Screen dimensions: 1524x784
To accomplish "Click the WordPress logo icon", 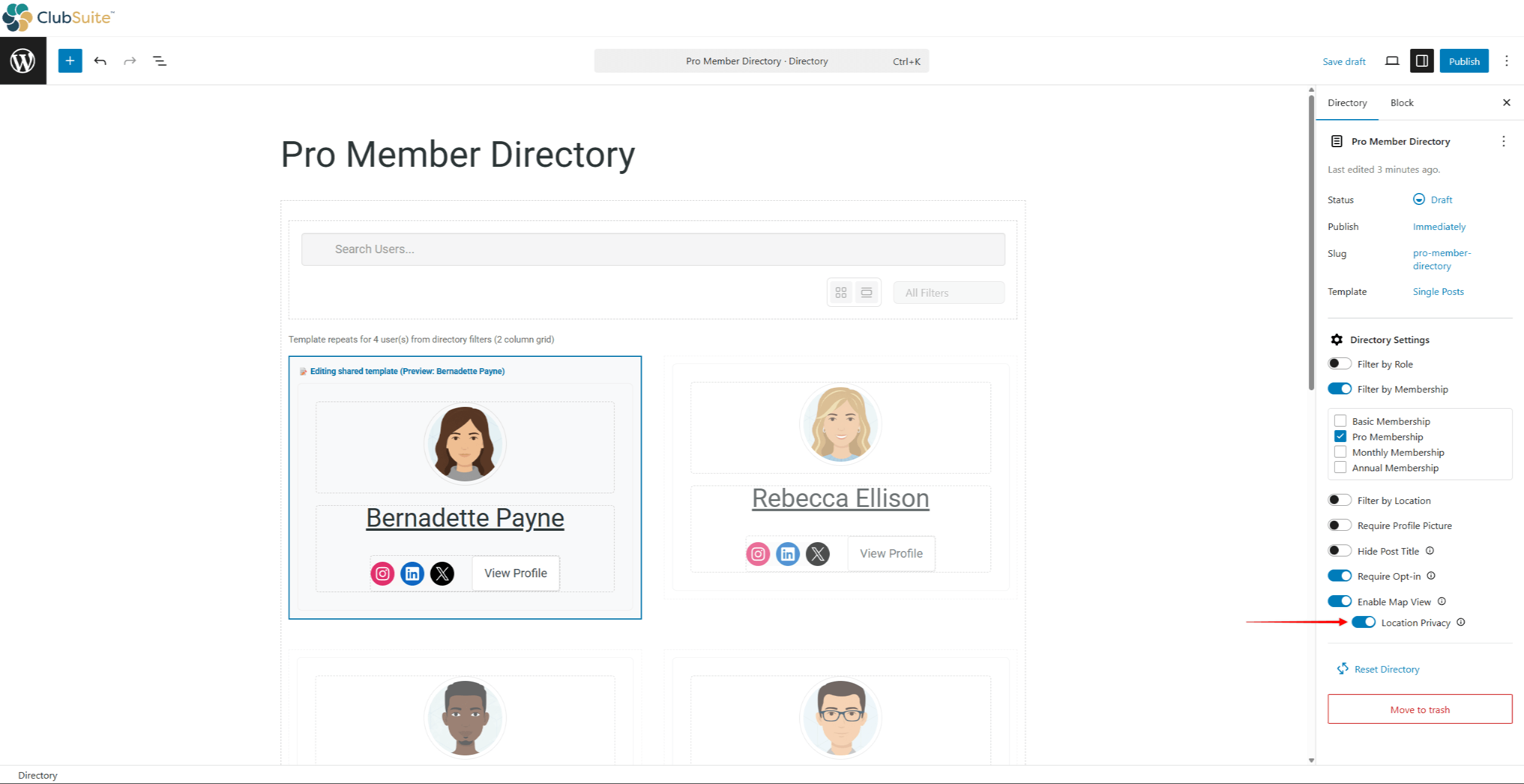I will click(23, 61).
